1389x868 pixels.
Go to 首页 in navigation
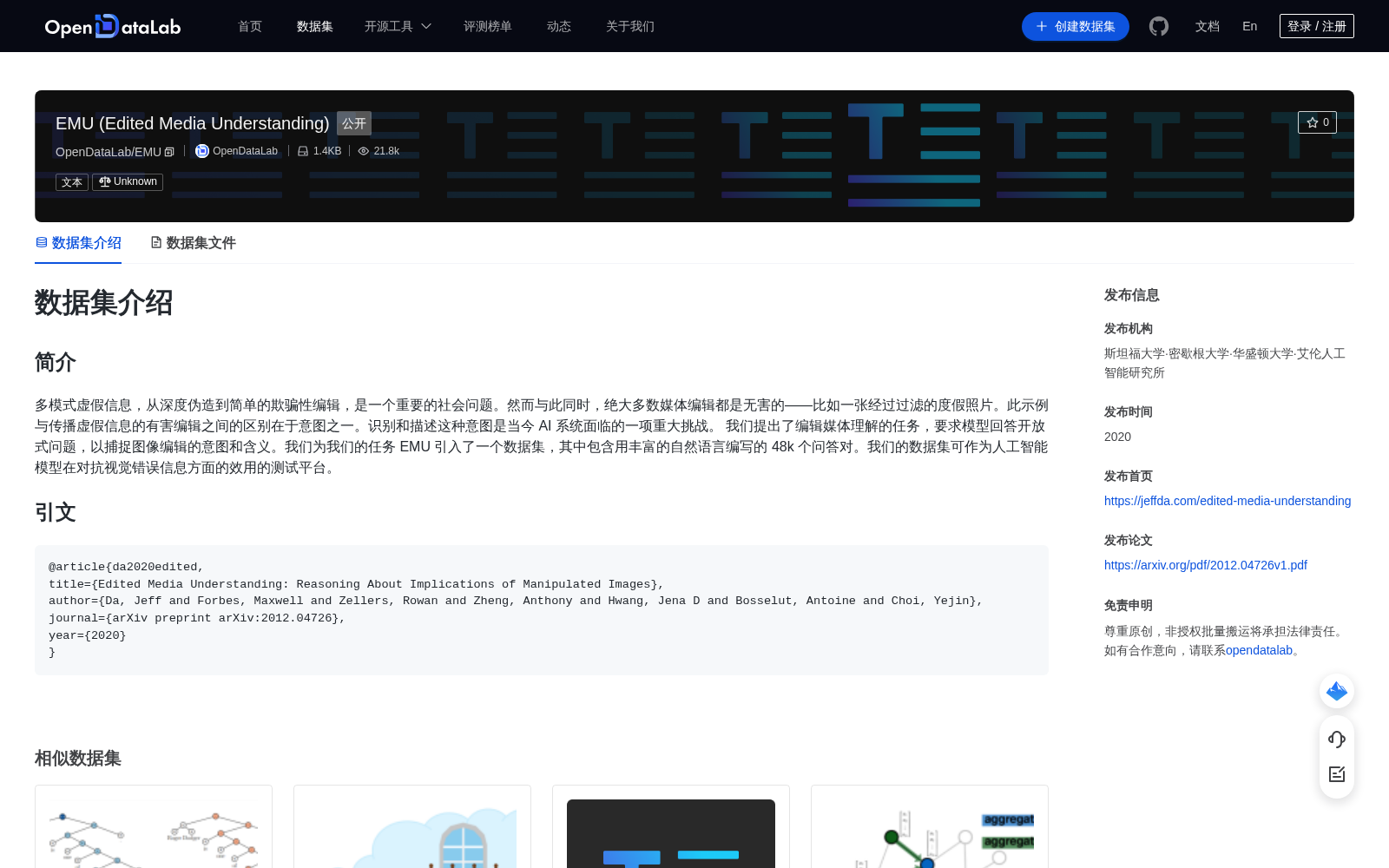tap(250, 26)
